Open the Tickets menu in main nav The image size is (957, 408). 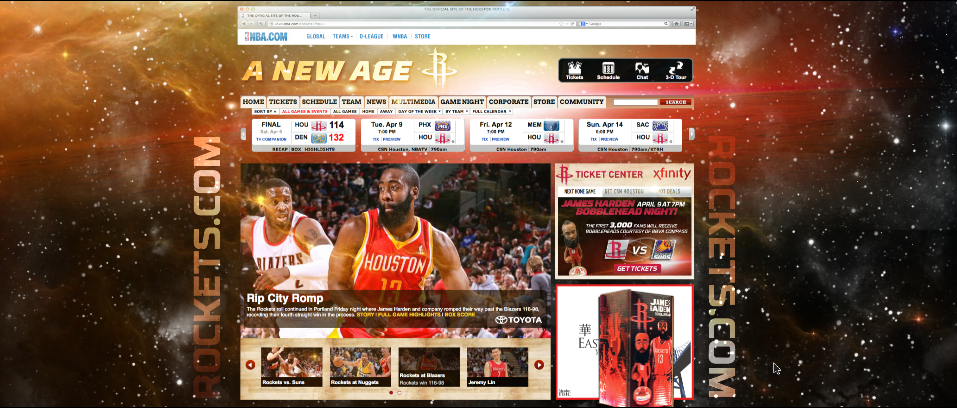tap(283, 102)
